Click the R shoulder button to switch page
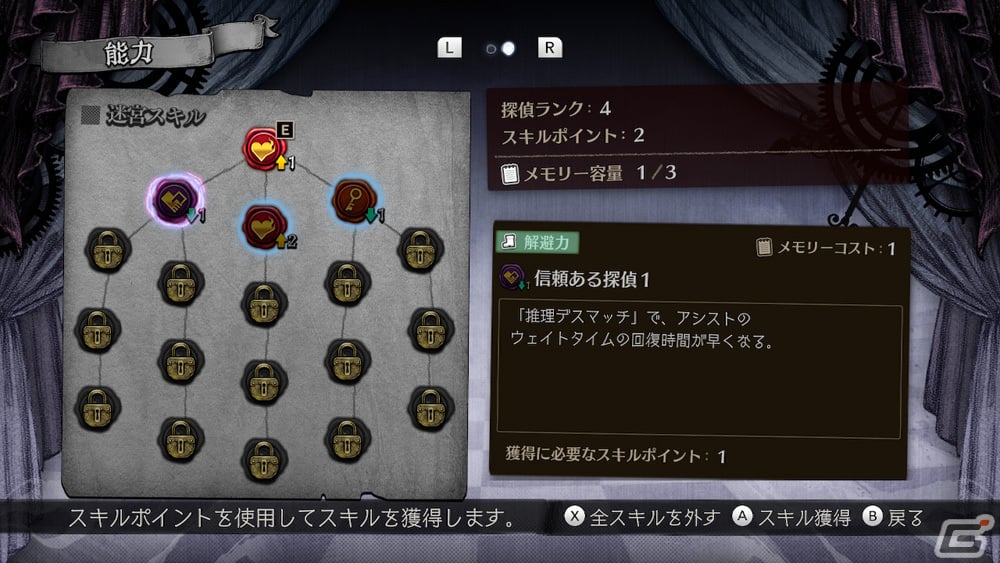1000x563 pixels. pos(550,48)
